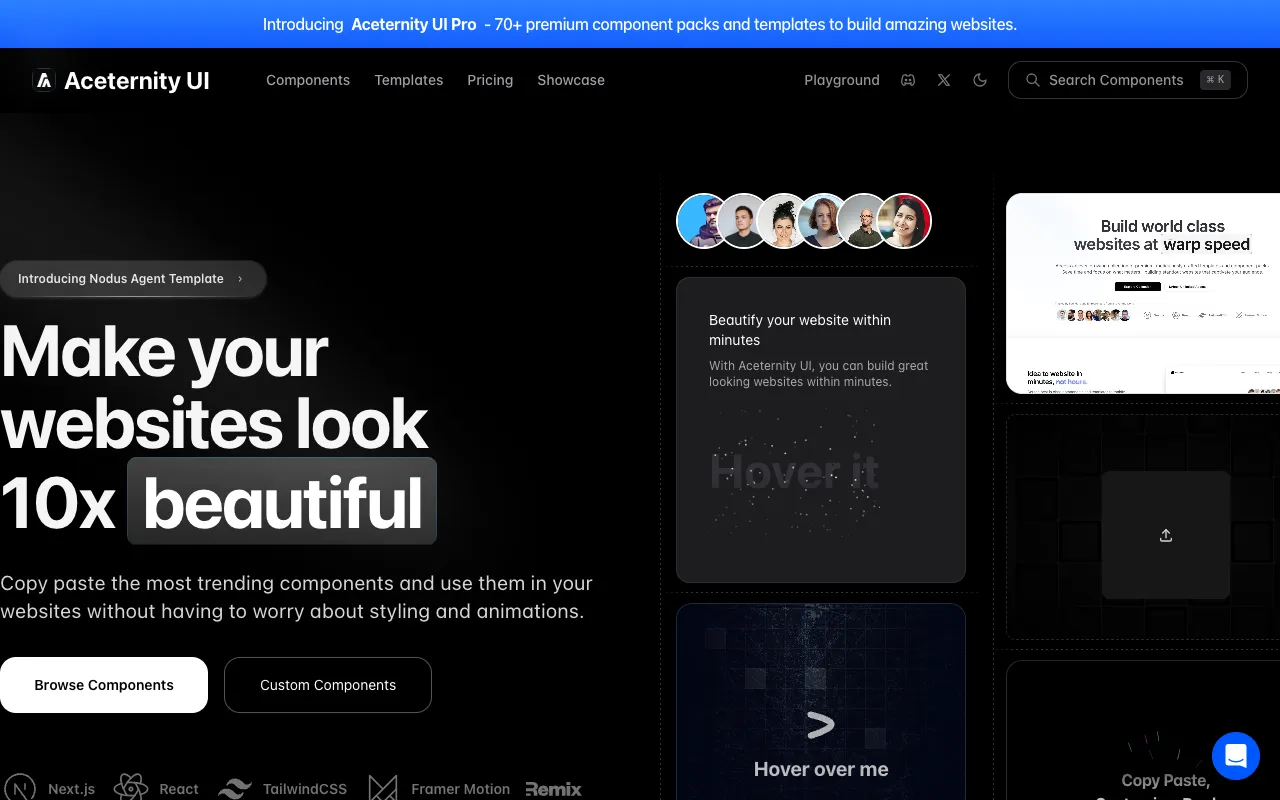This screenshot has width=1280, height=800.
Task: Visit the Showcase section
Action: pyautogui.click(x=571, y=80)
